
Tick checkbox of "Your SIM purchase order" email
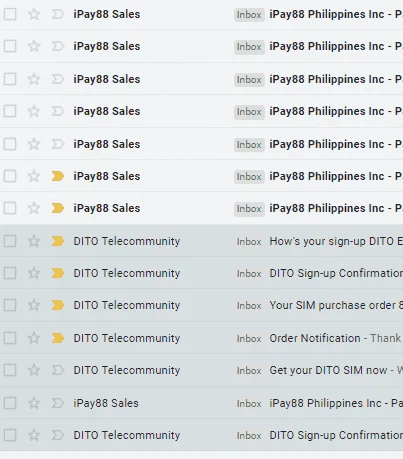(x=10, y=305)
